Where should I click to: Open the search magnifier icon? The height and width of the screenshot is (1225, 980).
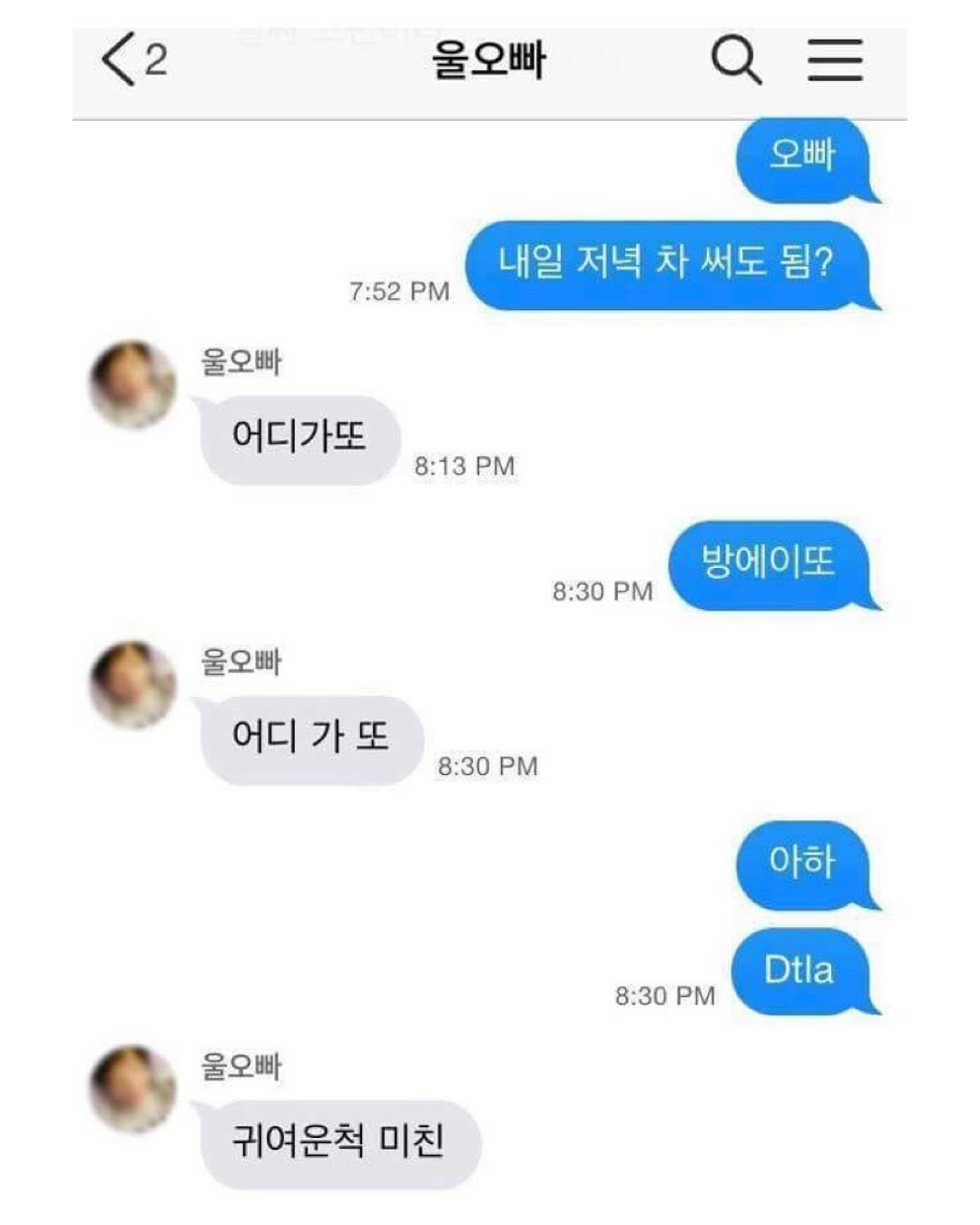pyautogui.click(x=736, y=60)
